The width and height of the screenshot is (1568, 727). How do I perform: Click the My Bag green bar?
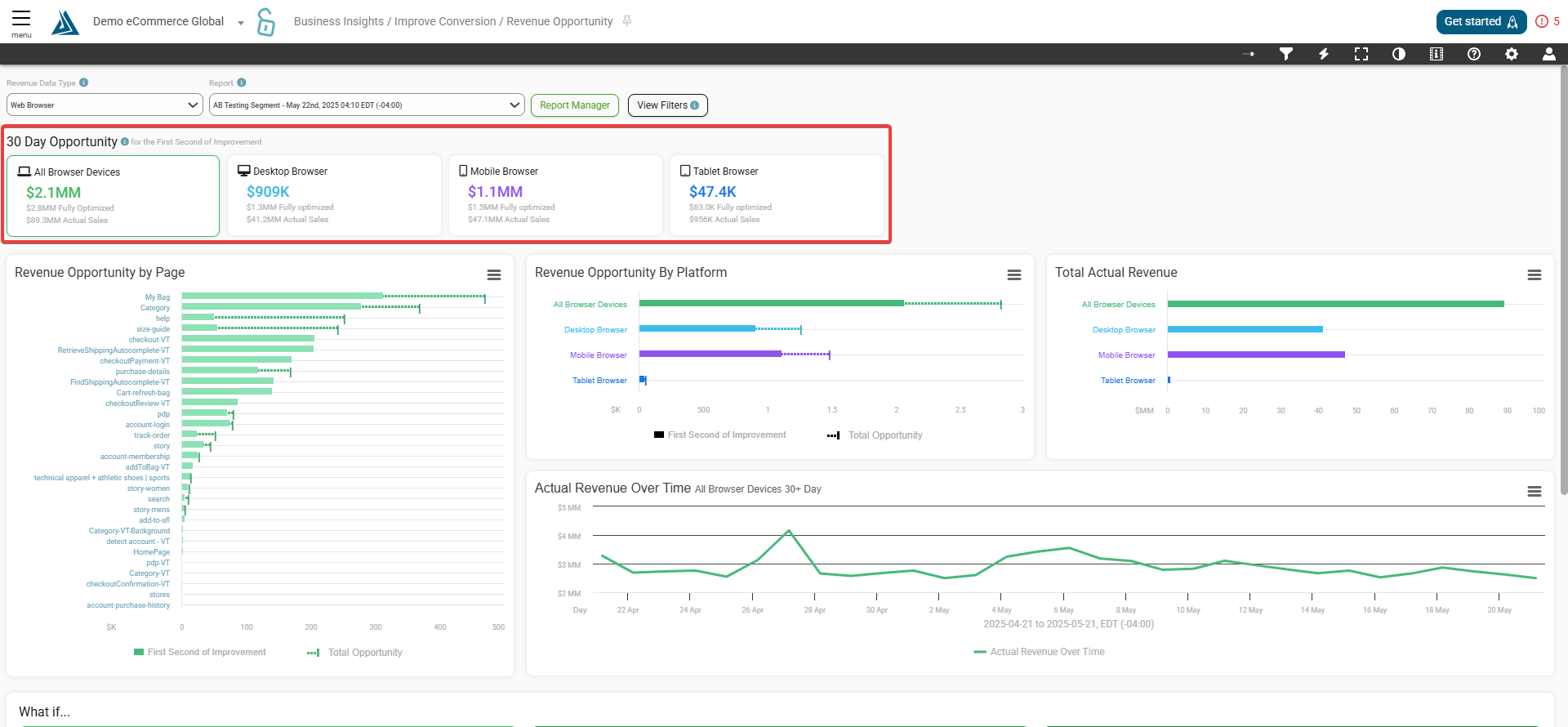(282, 296)
